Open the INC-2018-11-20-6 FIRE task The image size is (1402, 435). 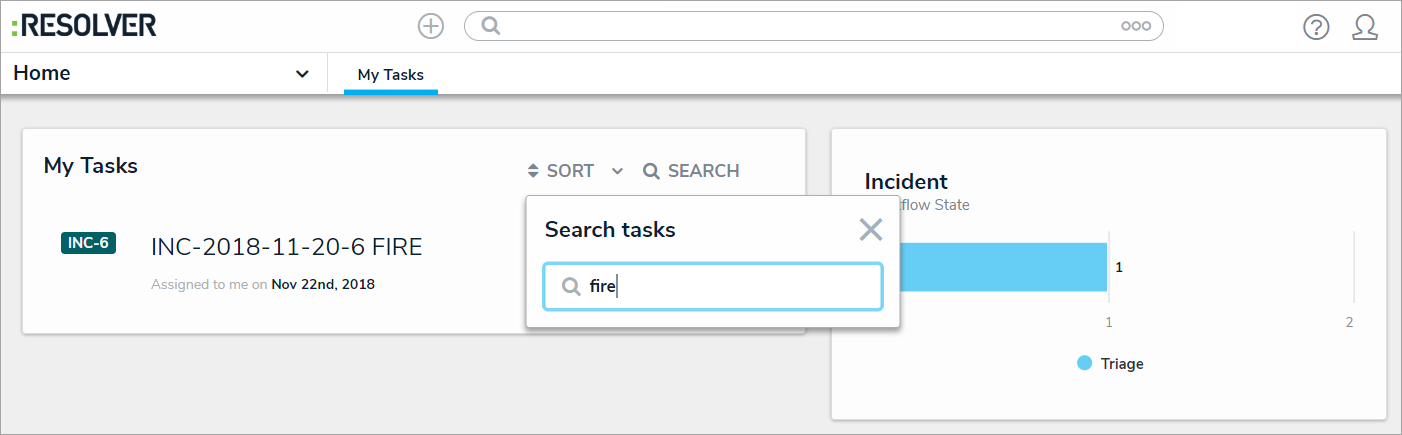point(286,247)
